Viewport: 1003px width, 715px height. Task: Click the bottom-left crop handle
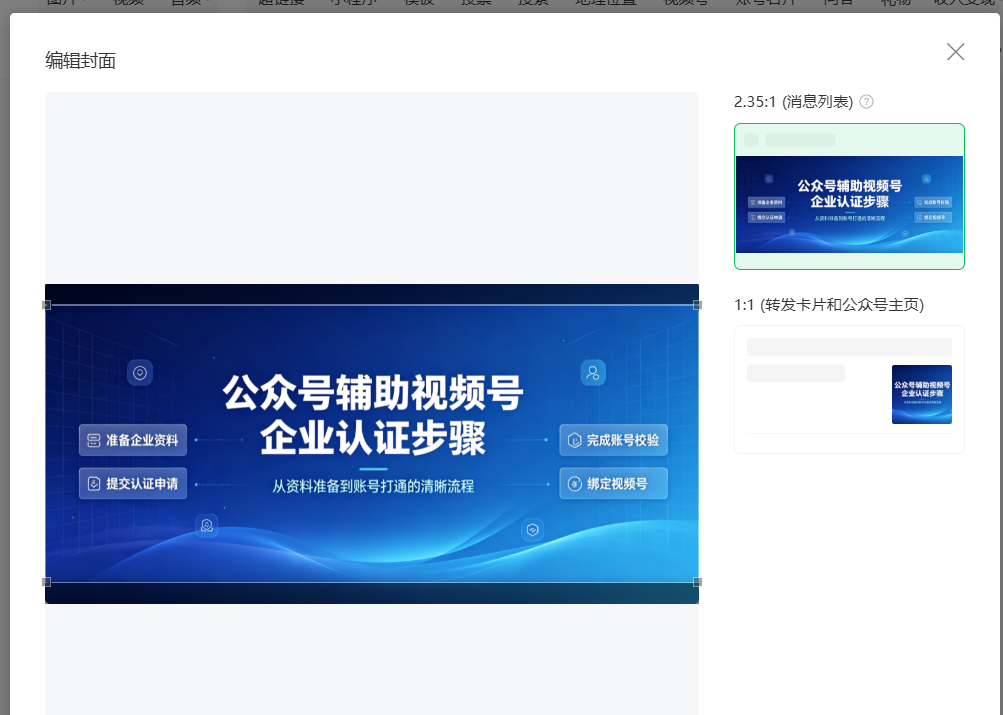pyautogui.click(x=46, y=582)
